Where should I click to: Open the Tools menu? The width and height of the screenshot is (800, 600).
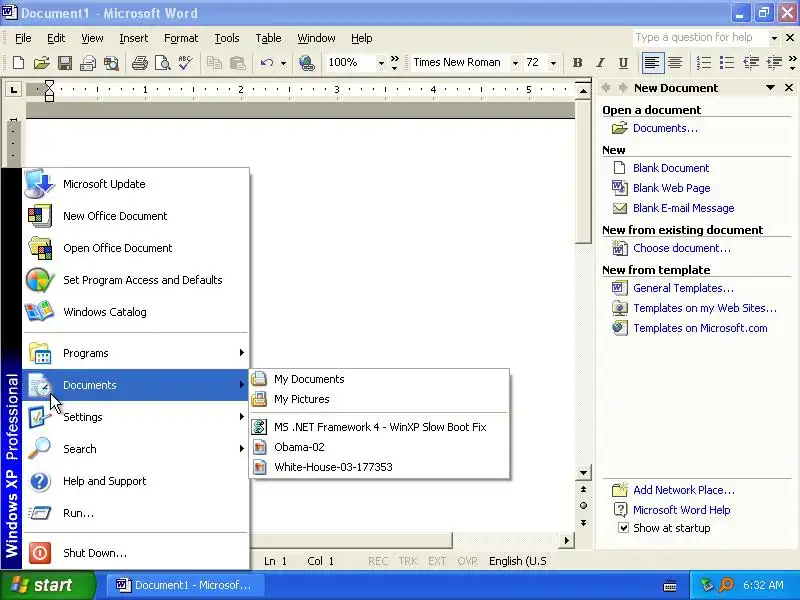227,38
